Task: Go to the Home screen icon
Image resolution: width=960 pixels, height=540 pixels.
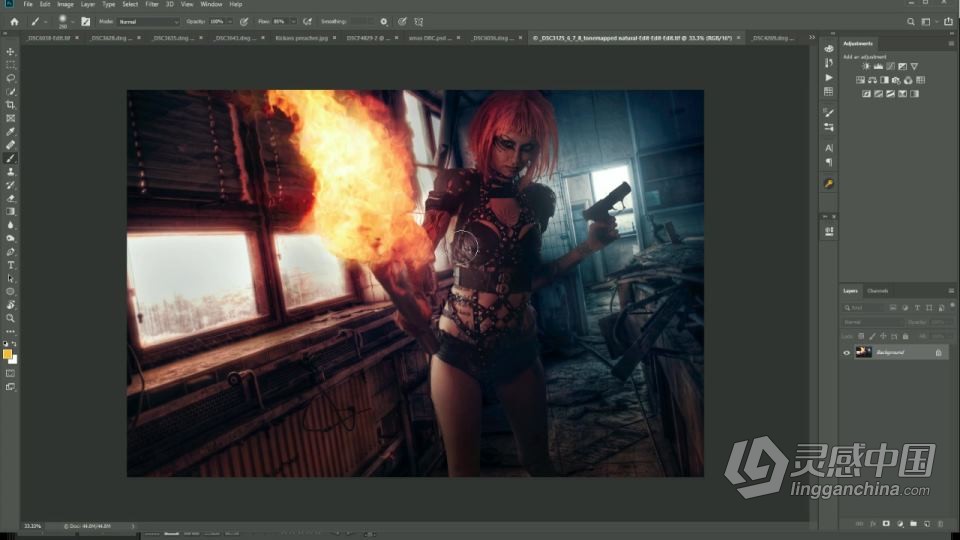Action: click(x=14, y=21)
